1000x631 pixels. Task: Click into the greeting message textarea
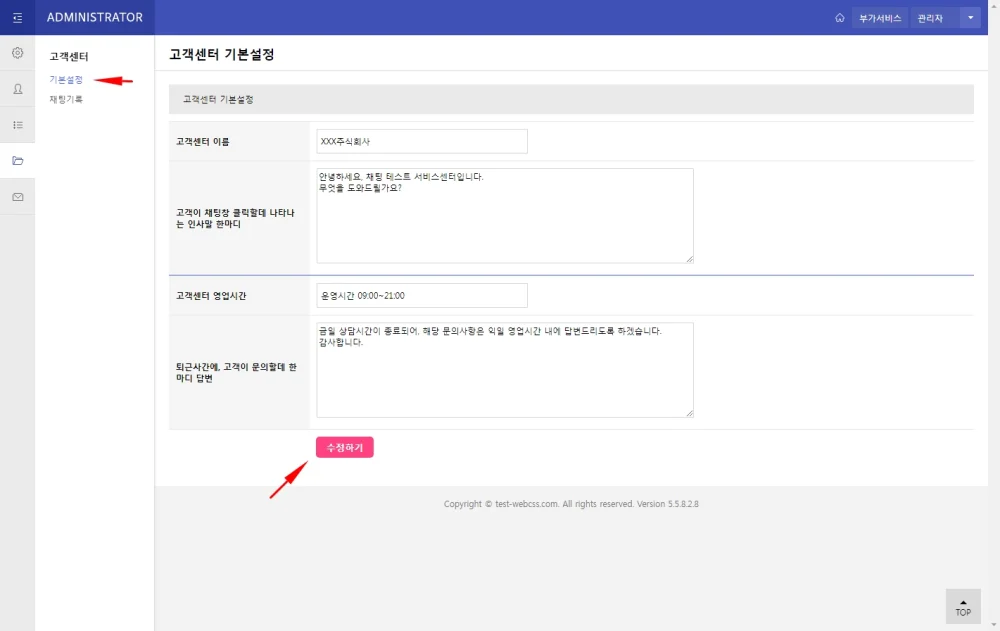(x=505, y=216)
